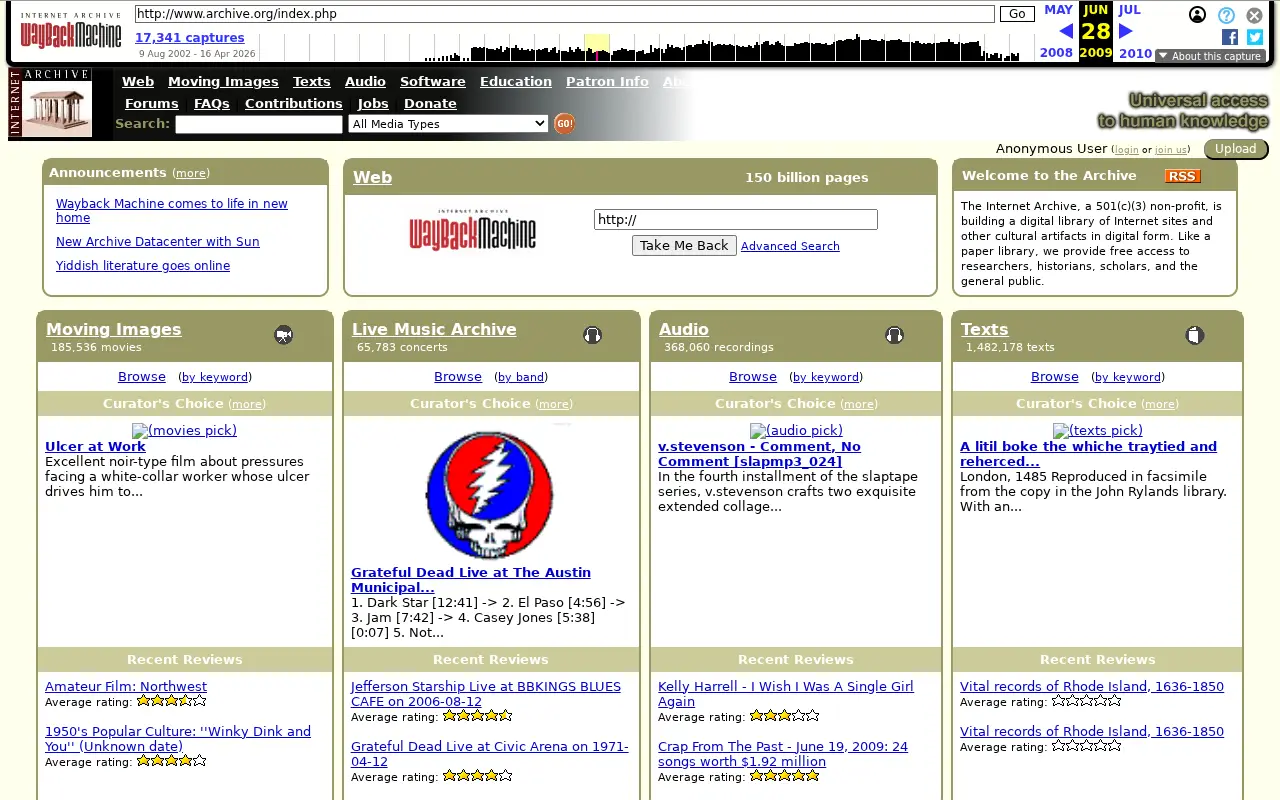This screenshot has width=1280, height=800.
Task: Open the 17,341 captures link
Action: coord(190,38)
